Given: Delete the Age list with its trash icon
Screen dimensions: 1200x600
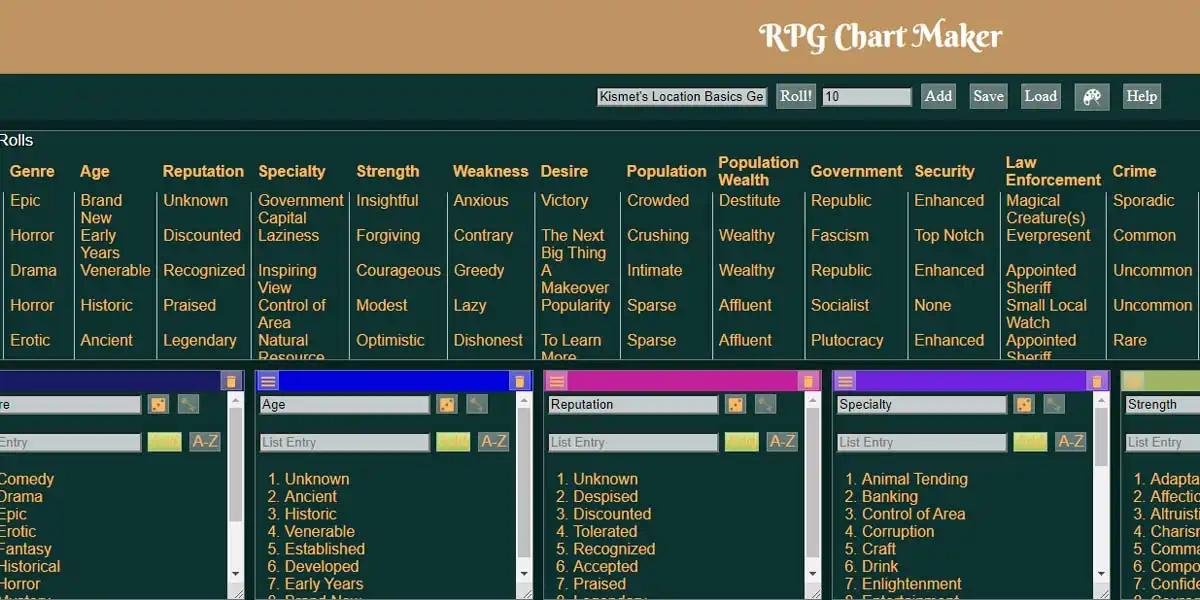Looking at the screenshot, I should click(519, 381).
